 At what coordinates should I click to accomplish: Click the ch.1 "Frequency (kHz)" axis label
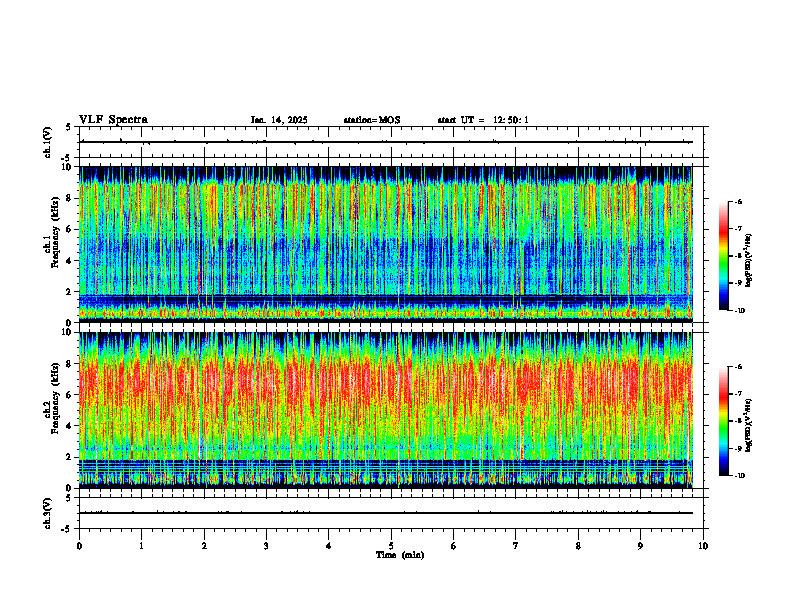[x=55, y=232]
